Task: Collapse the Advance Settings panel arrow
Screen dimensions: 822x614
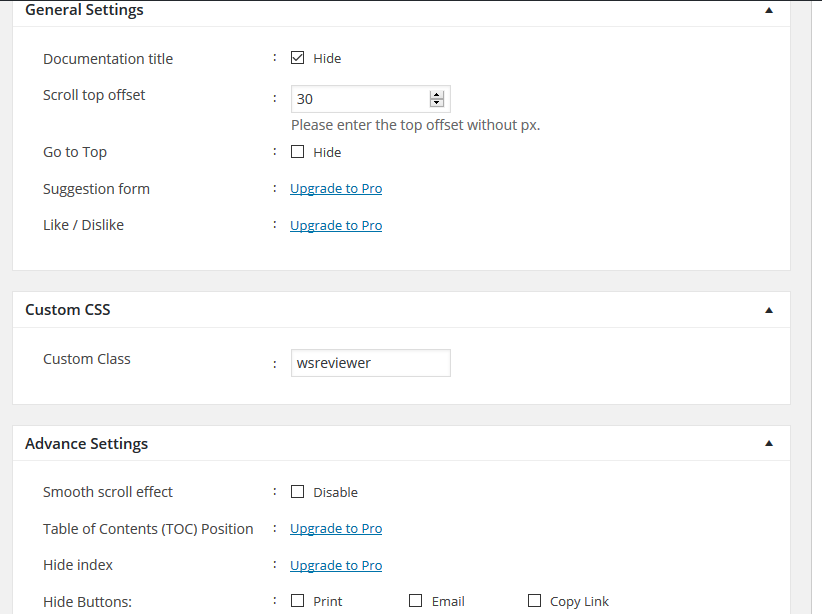Action: click(769, 444)
